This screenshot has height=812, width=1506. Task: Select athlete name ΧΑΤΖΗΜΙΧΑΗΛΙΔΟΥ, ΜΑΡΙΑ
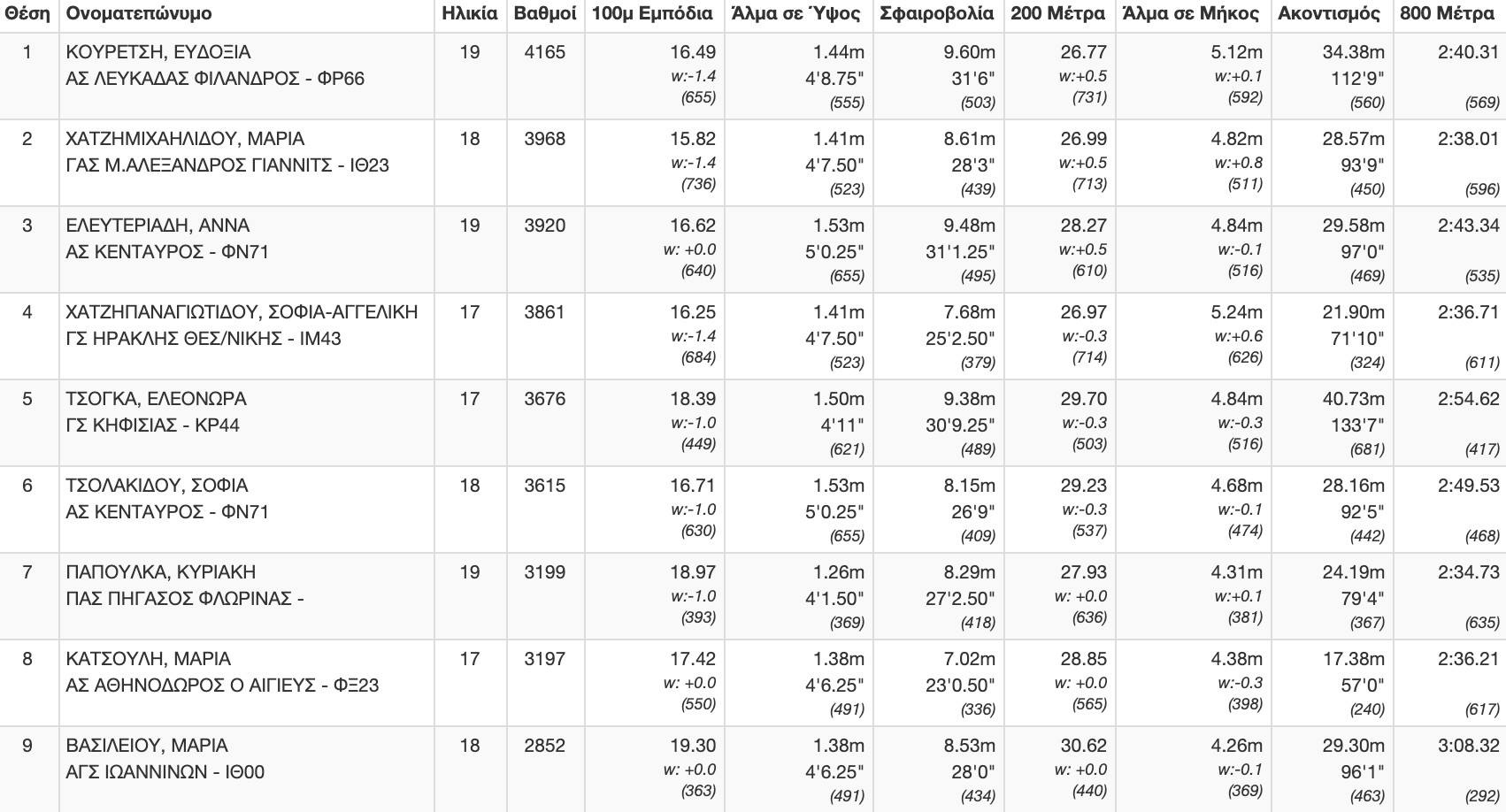[185, 139]
